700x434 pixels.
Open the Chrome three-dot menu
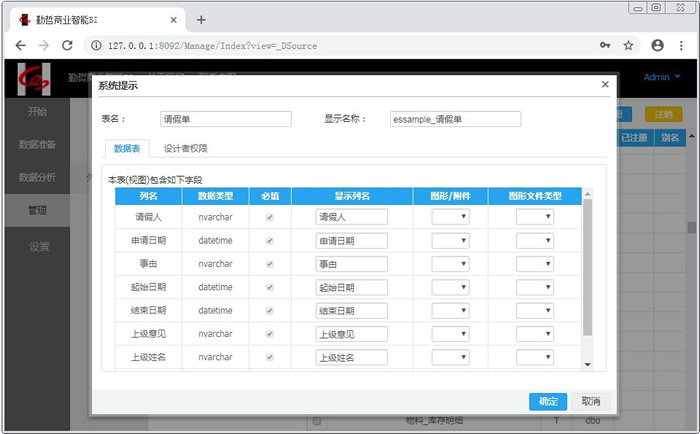pos(682,45)
